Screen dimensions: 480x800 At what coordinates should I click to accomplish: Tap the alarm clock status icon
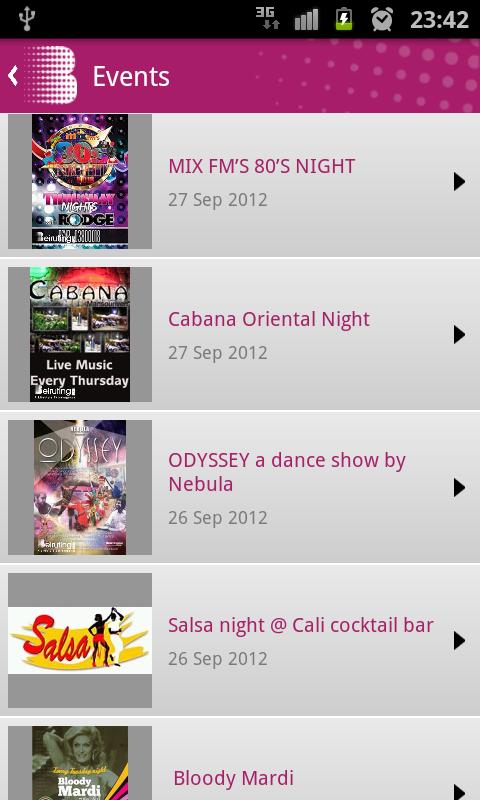point(382,19)
